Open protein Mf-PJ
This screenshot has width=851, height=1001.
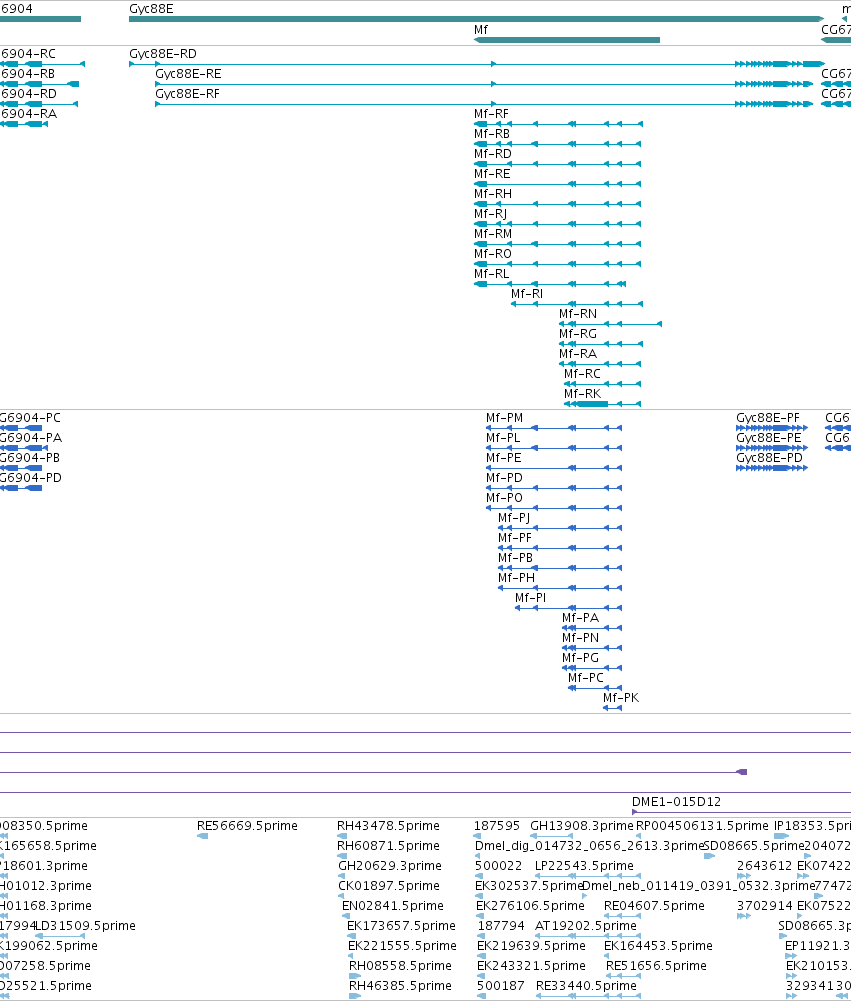click(x=514, y=518)
